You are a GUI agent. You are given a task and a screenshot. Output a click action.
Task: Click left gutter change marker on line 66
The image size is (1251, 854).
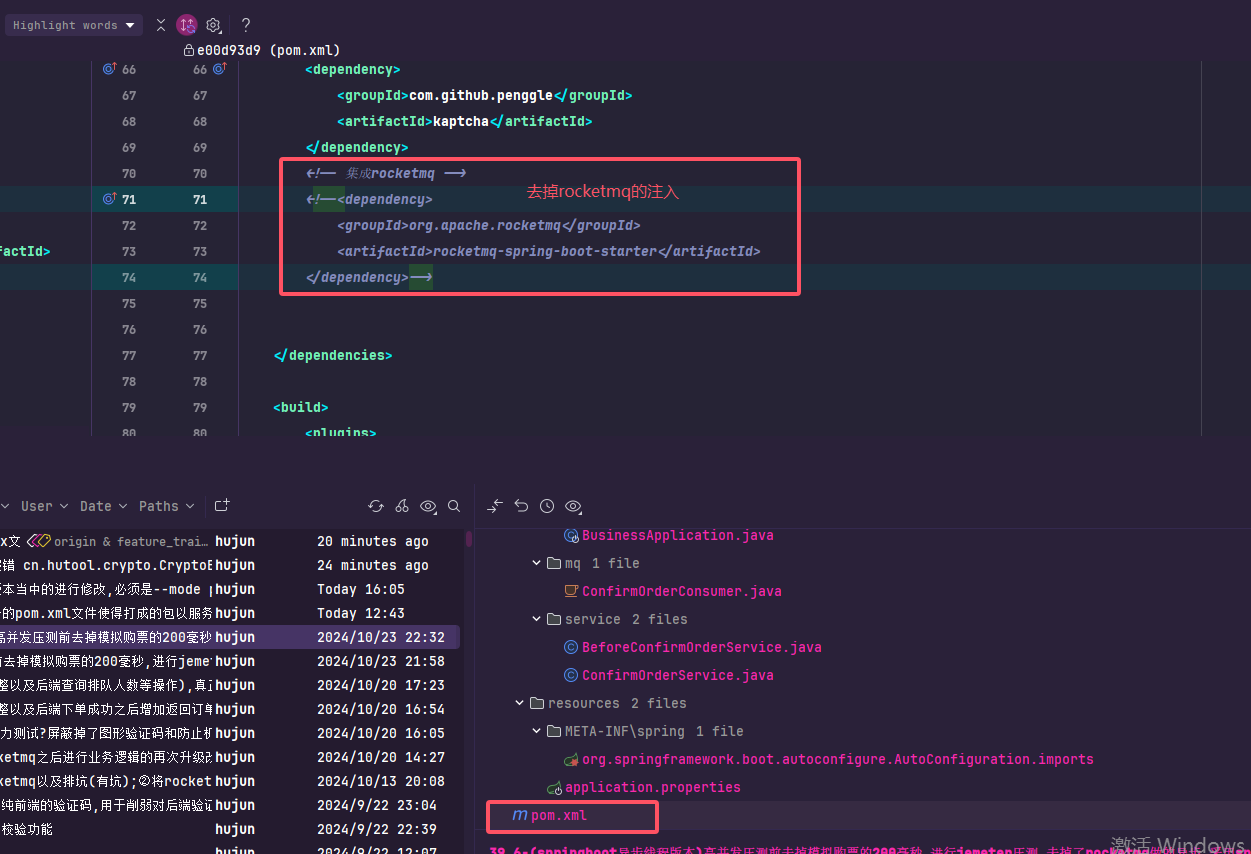pos(110,69)
